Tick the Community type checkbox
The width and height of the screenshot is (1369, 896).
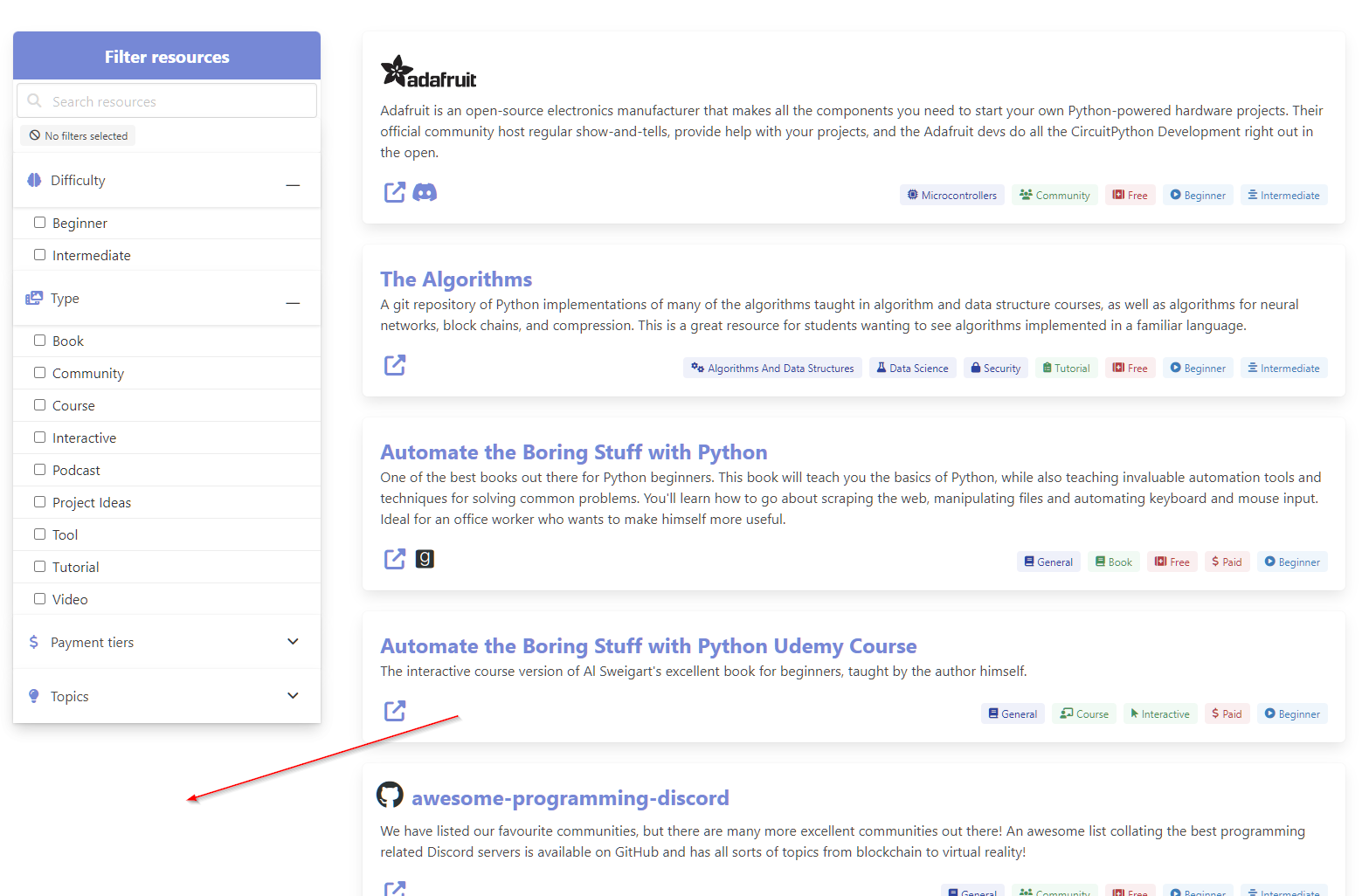tap(39, 373)
